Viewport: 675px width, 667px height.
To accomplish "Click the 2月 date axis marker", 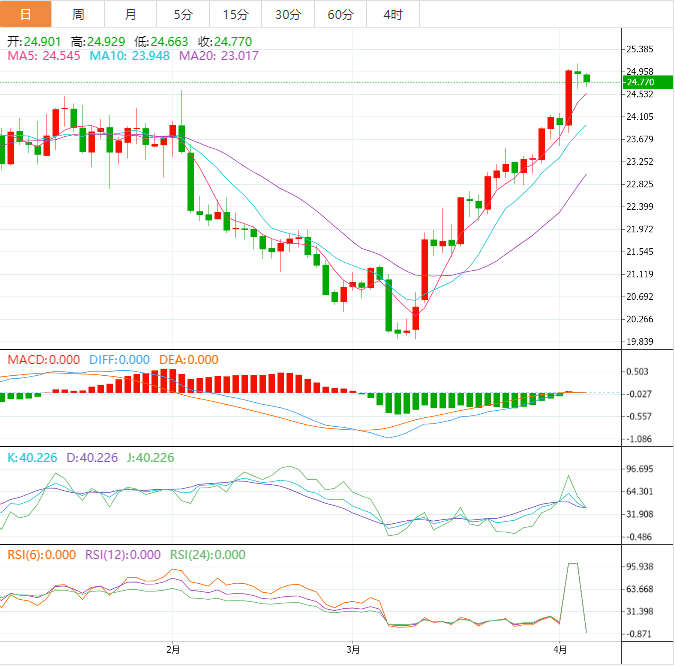I will tap(173, 649).
